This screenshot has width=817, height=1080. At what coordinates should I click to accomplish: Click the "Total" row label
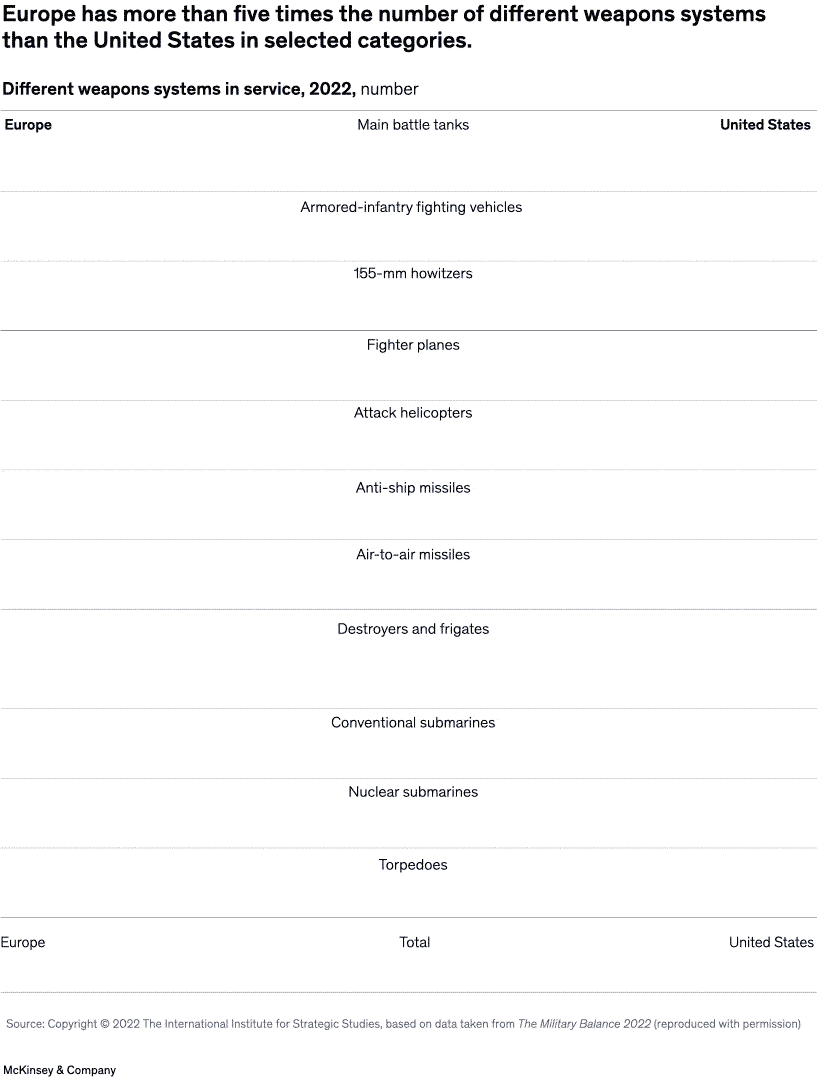click(415, 942)
